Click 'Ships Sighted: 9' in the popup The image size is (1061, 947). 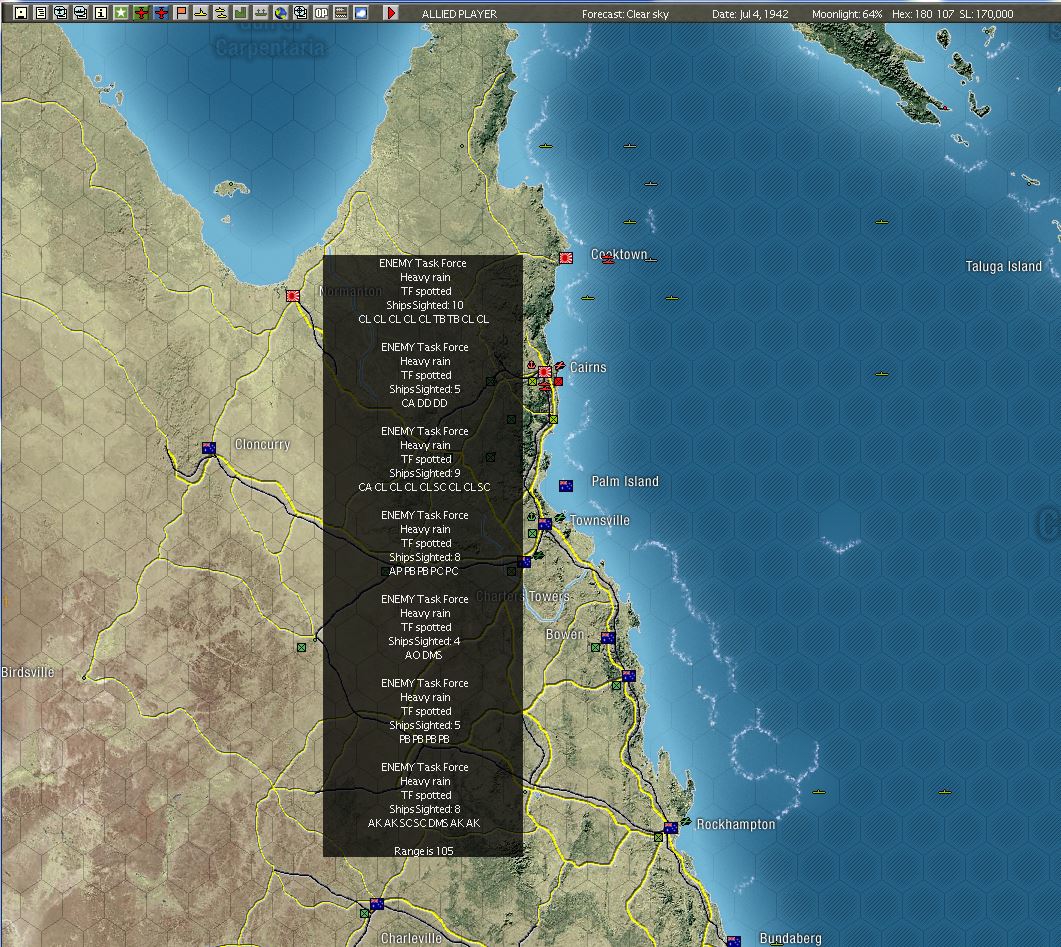(x=425, y=473)
